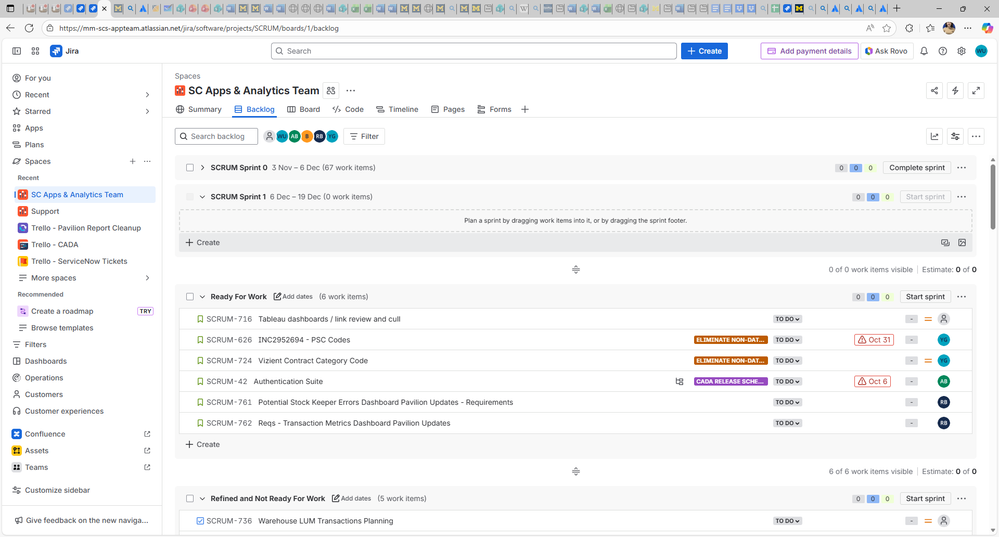Select the Ready For Work checkbox
Screen dimensions: 999x537
click(190, 297)
